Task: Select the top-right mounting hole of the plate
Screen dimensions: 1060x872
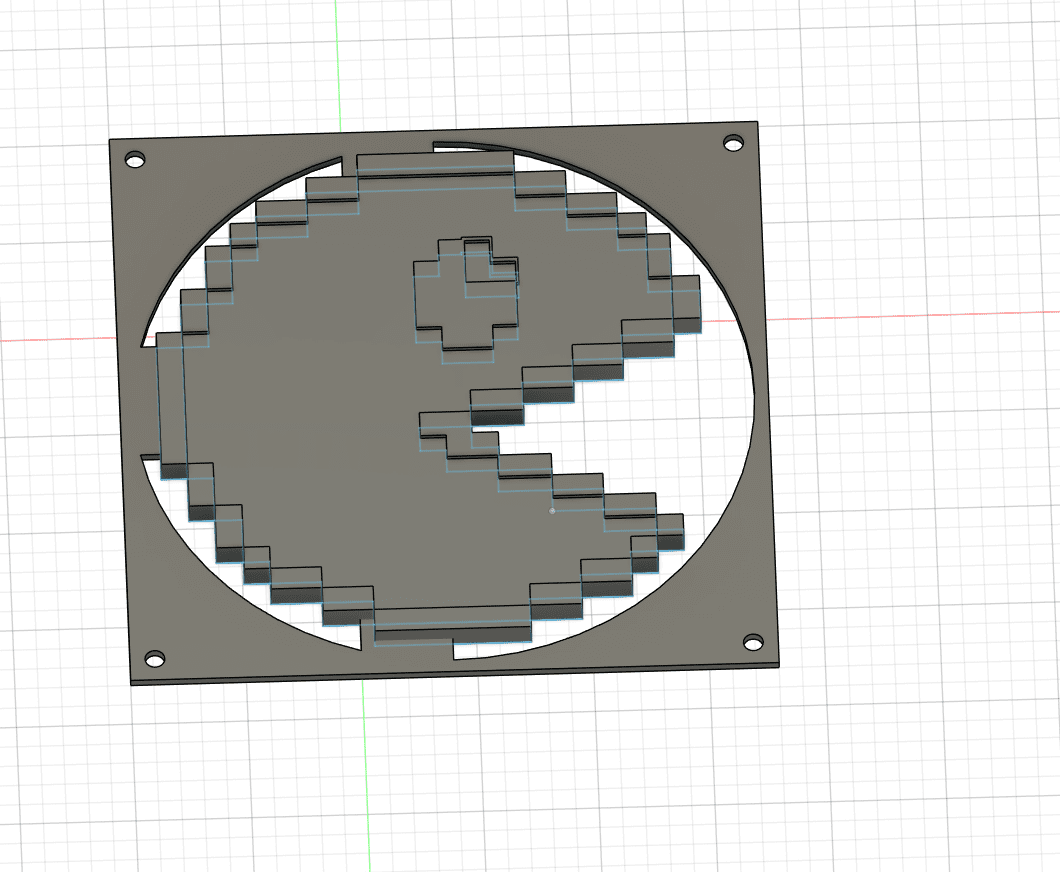Action: pyautogui.click(x=733, y=143)
